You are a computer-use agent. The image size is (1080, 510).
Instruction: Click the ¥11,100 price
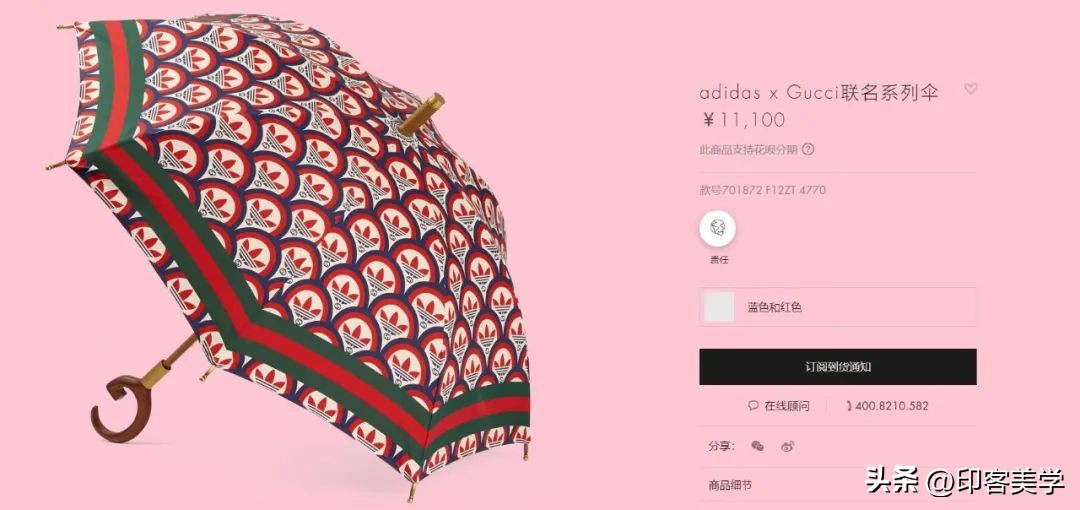click(743, 120)
